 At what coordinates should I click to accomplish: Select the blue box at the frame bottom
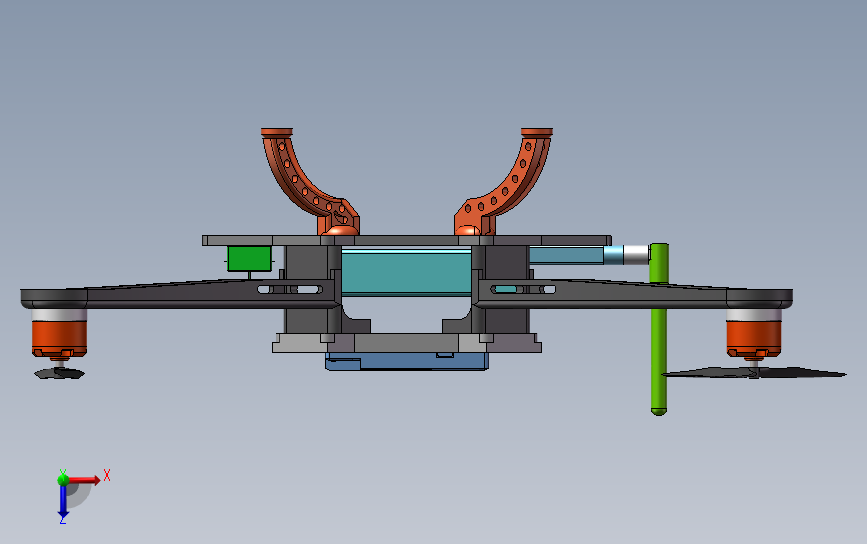click(x=407, y=362)
